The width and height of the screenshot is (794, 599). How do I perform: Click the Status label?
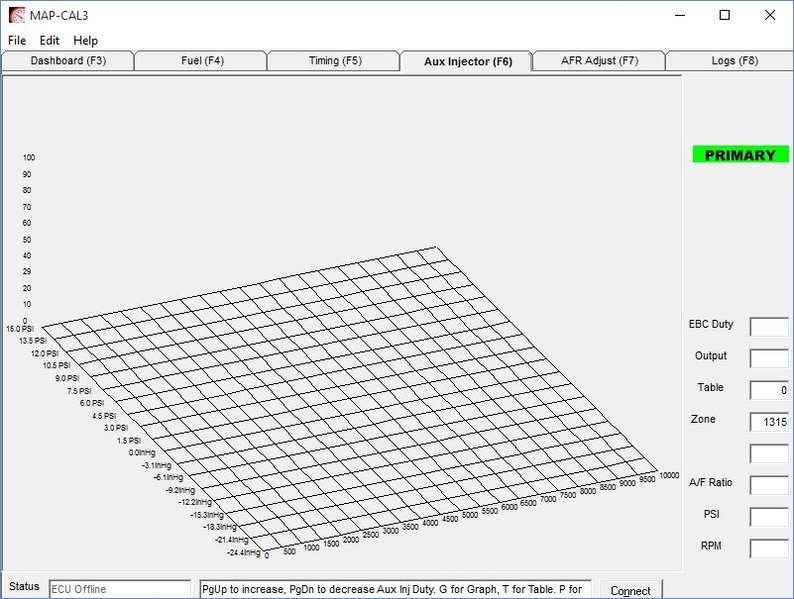pyautogui.click(x=24, y=586)
